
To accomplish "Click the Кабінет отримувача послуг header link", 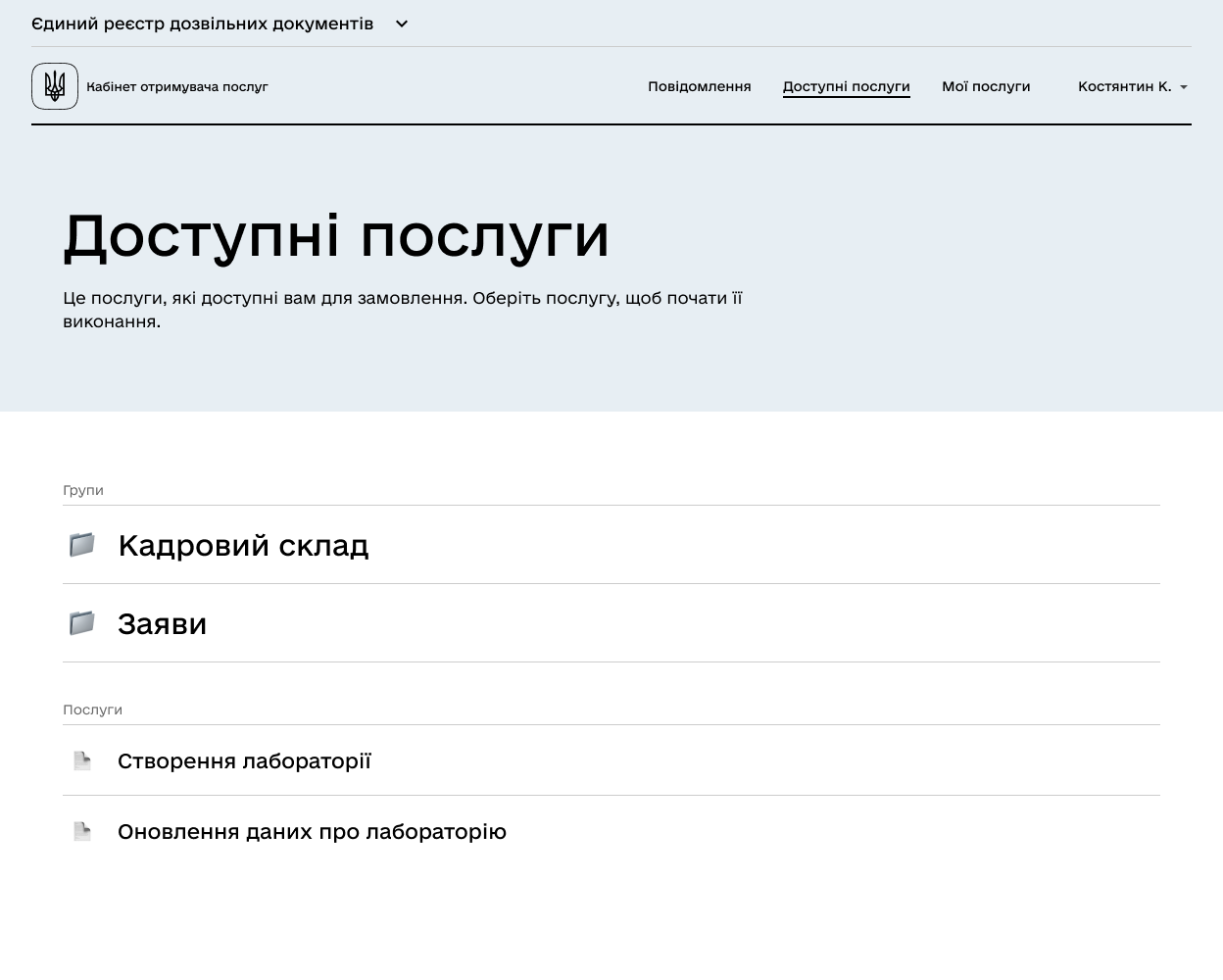I will (x=177, y=86).
